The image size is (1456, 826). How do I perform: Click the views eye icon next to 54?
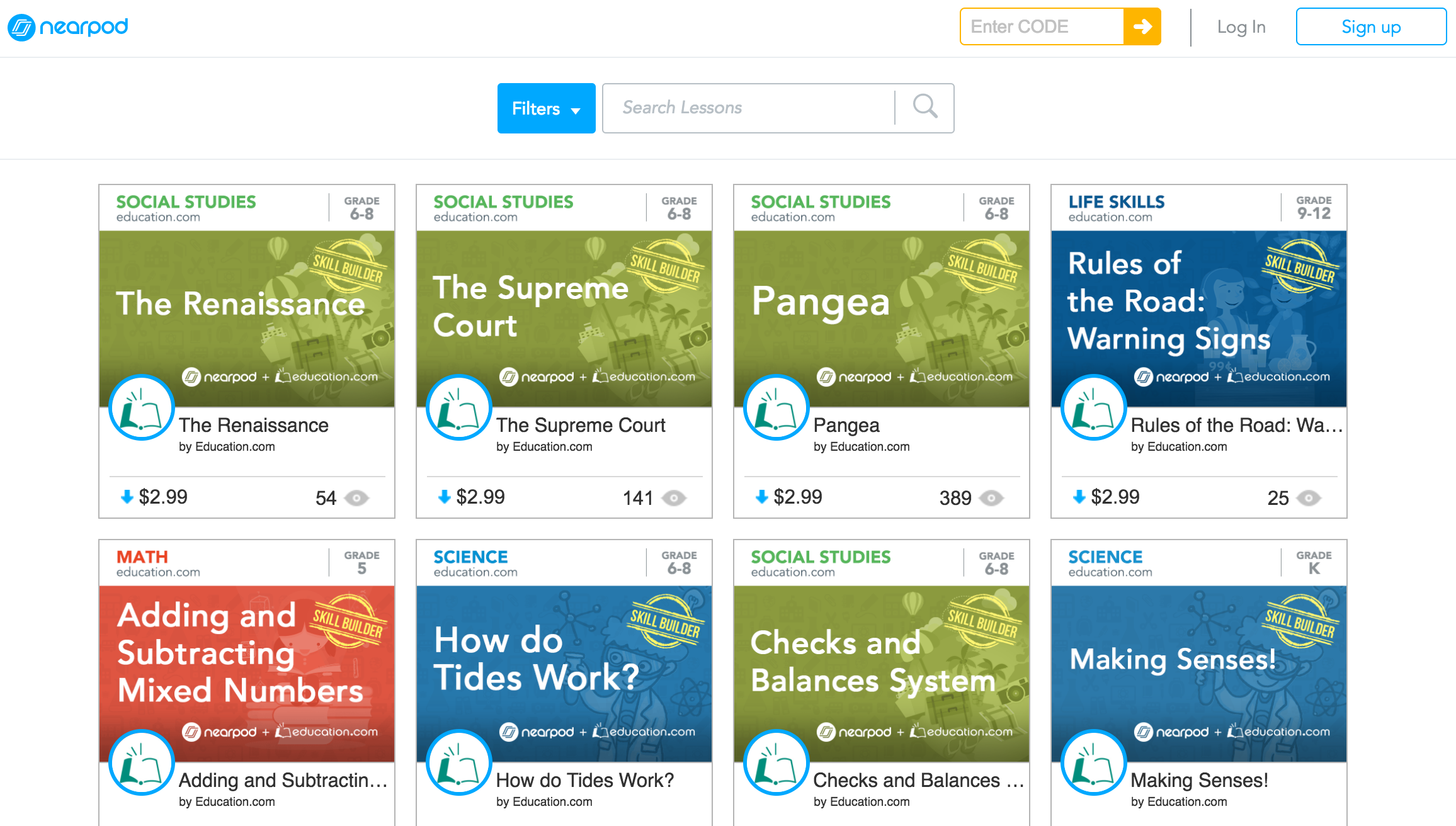[356, 498]
